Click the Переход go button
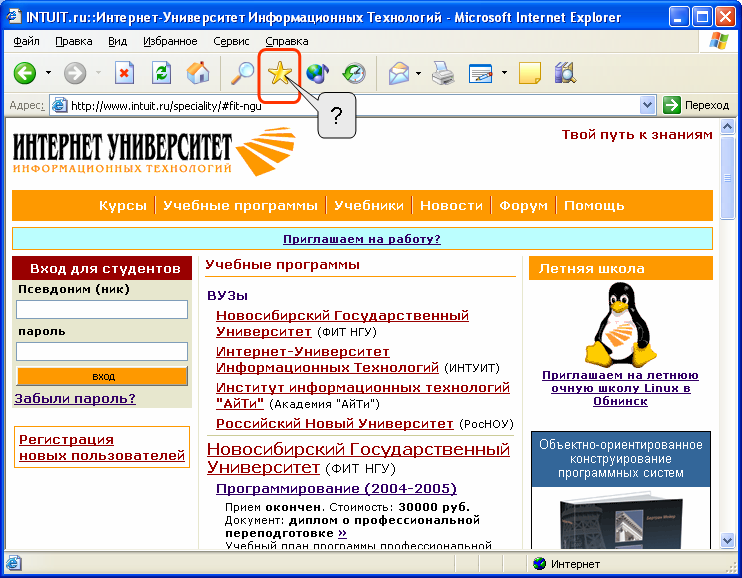742x578 pixels. tap(696, 105)
